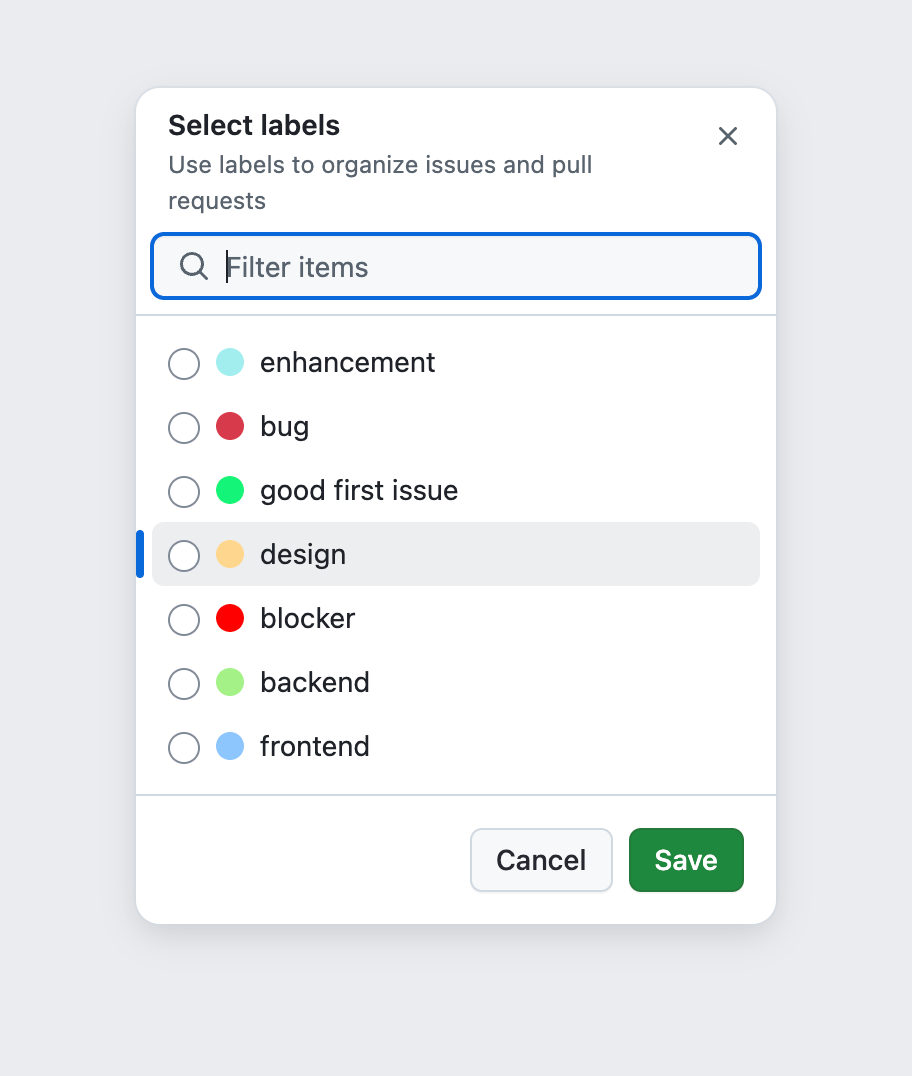Toggle the backend label checkbox
The width and height of the screenshot is (912, 1076).
coord(184,684)
